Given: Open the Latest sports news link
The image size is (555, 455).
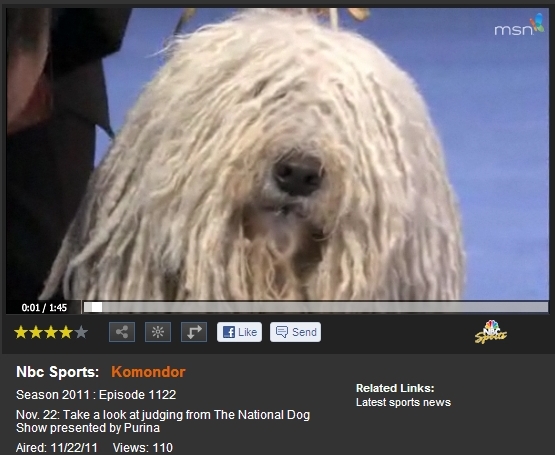Looking at the screenshot, I should (403, 402).
